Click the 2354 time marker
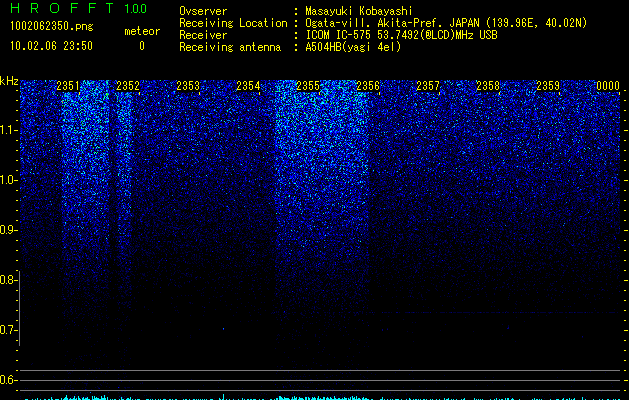The height and width of the screenshot is (400, 629). tap(248, 86)
